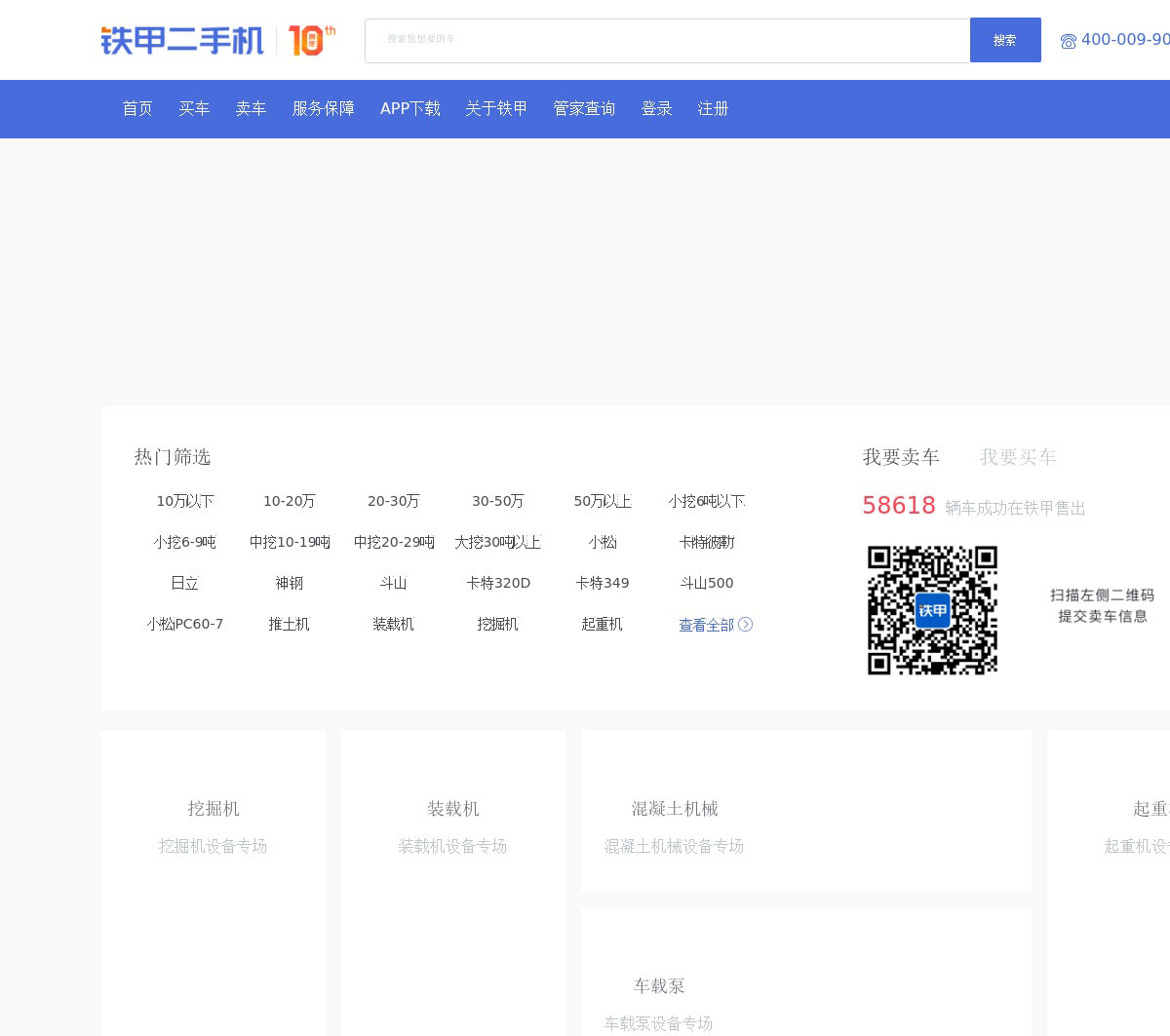Choose the 卡特320D filter link
This screenshot has width=1170, height=1036.
498,583
